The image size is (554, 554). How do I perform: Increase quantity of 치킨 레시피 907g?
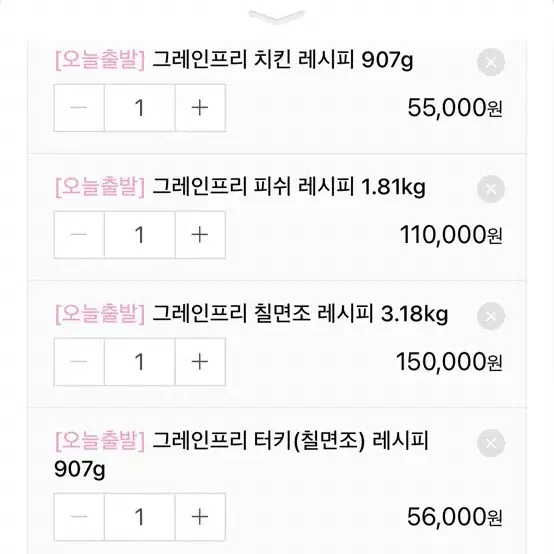tap(200, 108)
